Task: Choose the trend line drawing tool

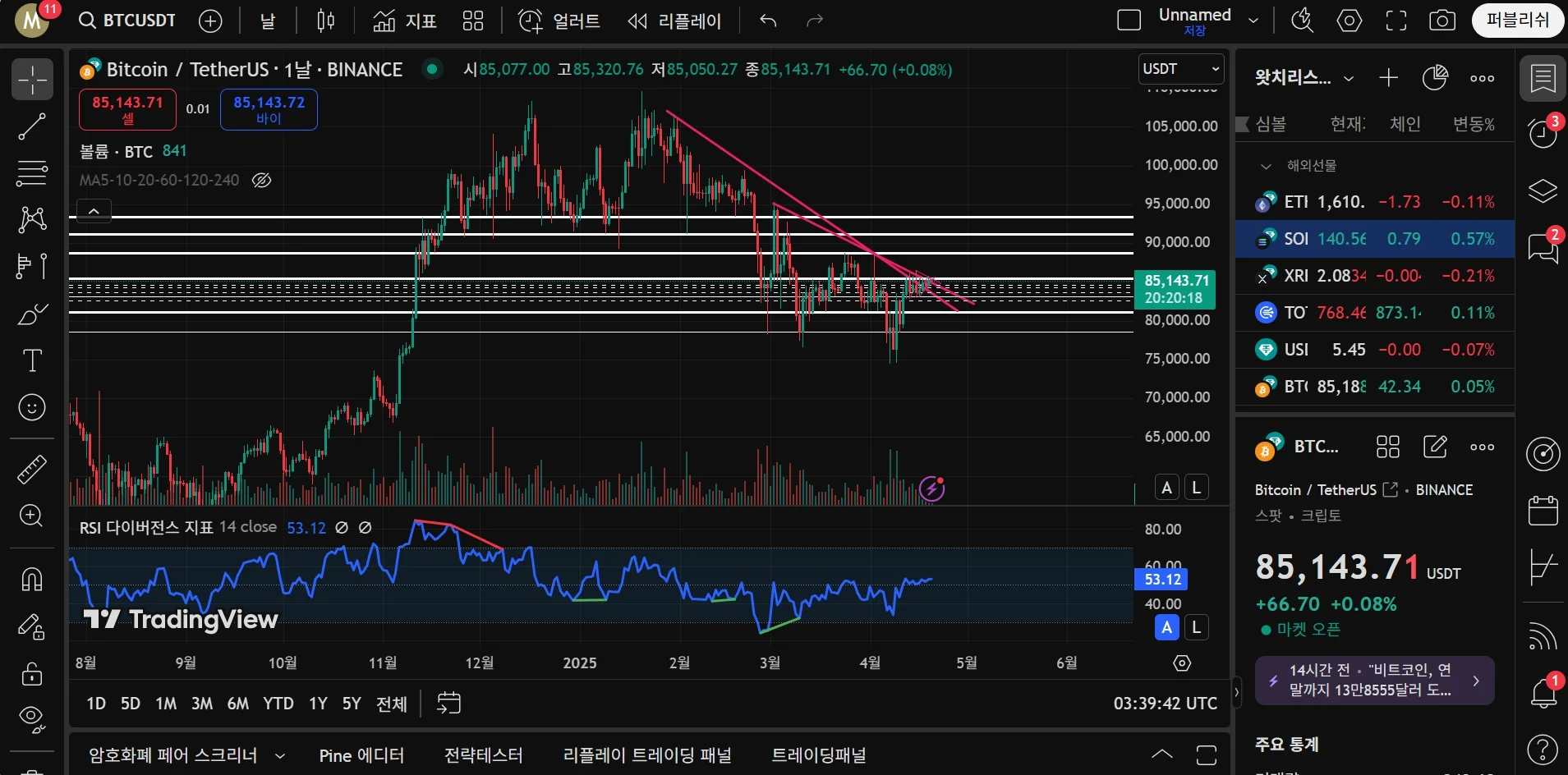Action: click(x=32, y=126)
